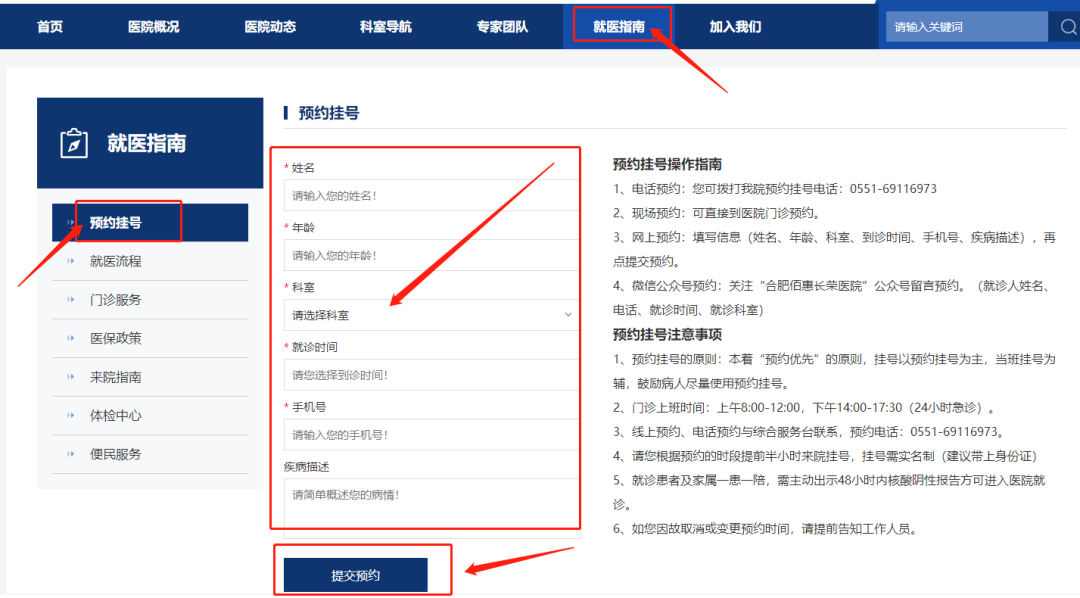The width and height of the screenshot is (1080, 598).
Task: Open 门诊服务 sidebar link
Action: click(x=116, y=300)
